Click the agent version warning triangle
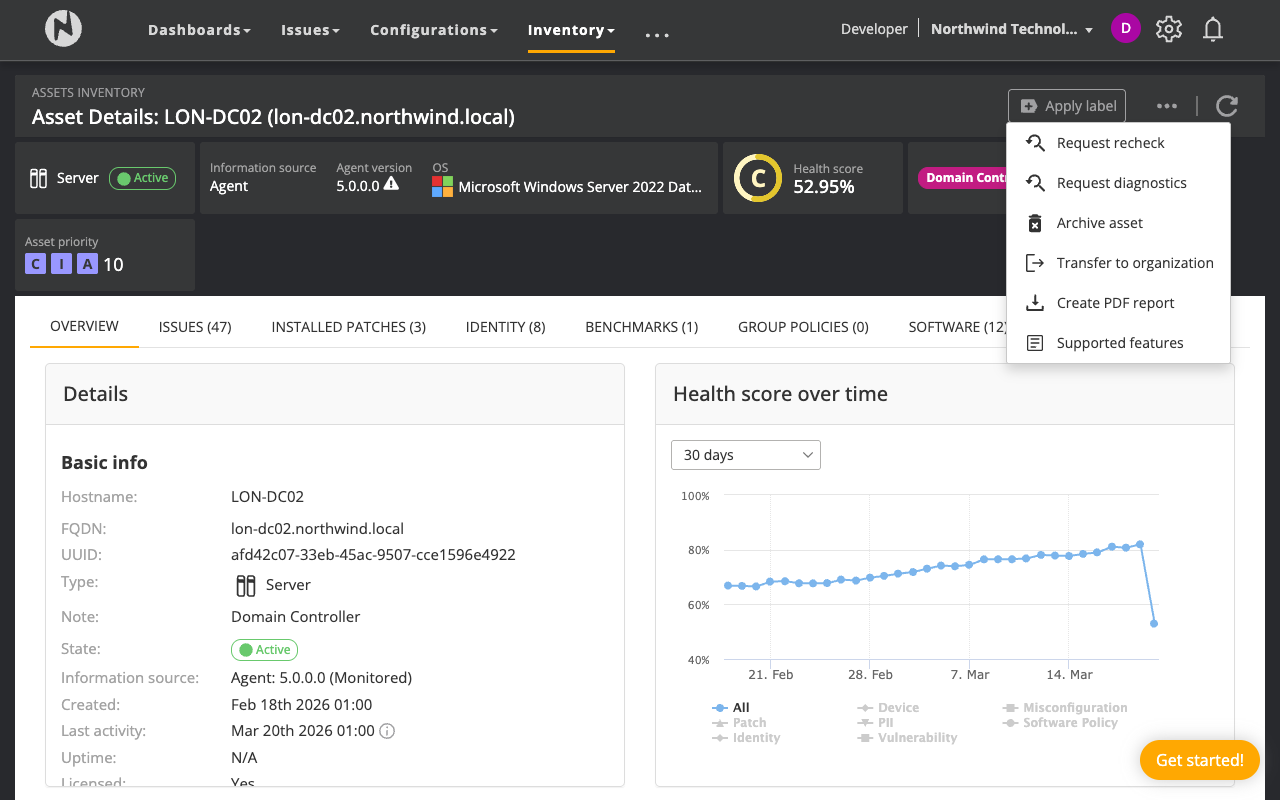The height and width of the screenshot is (800, 1280). coord(391,185)
